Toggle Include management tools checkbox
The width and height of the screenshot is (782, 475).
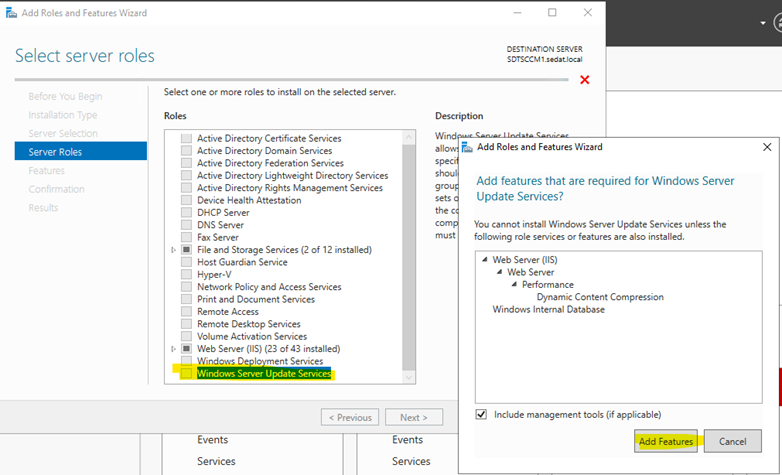[481, 414]
